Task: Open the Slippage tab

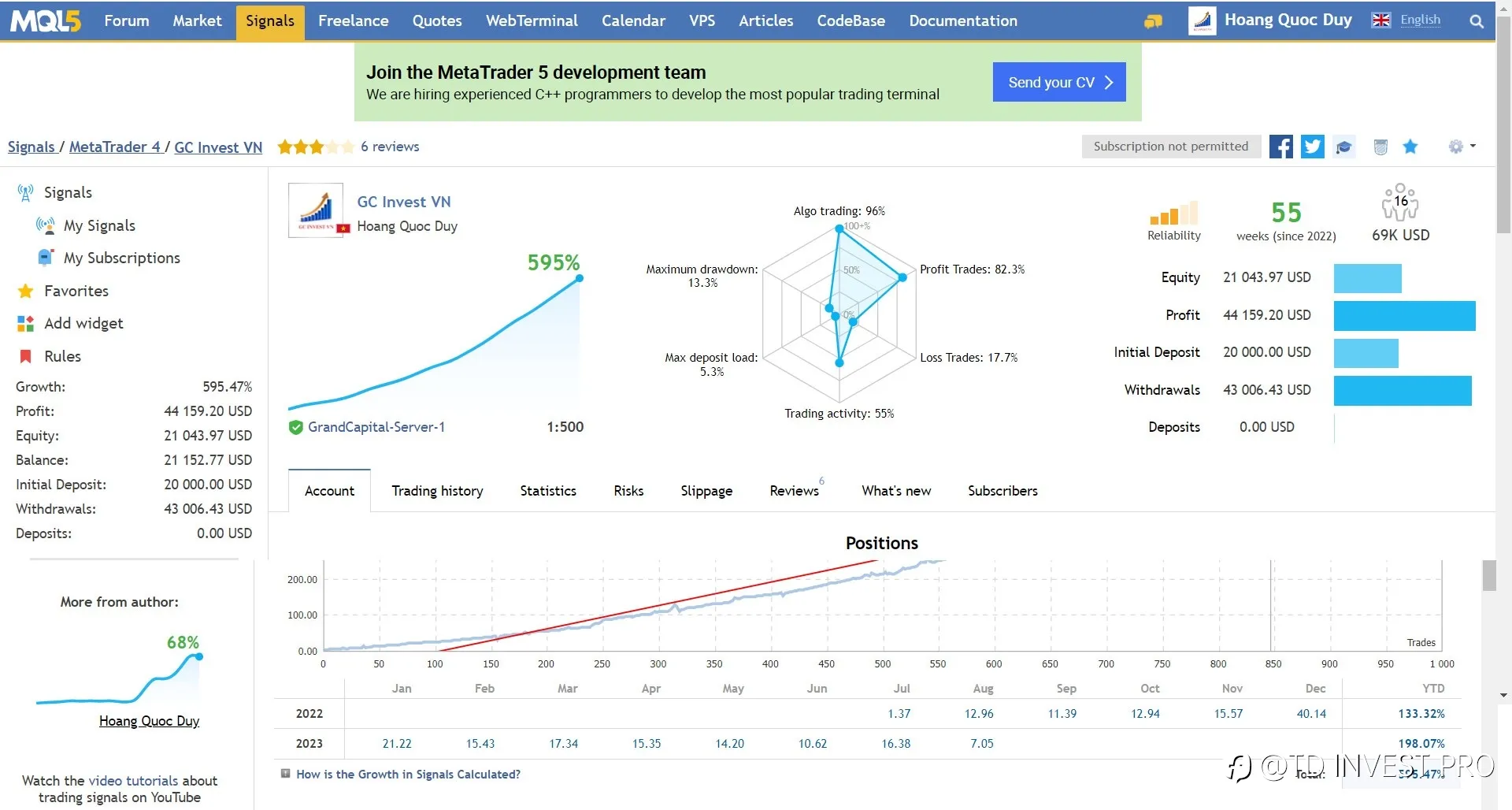Action: [706, 491]
